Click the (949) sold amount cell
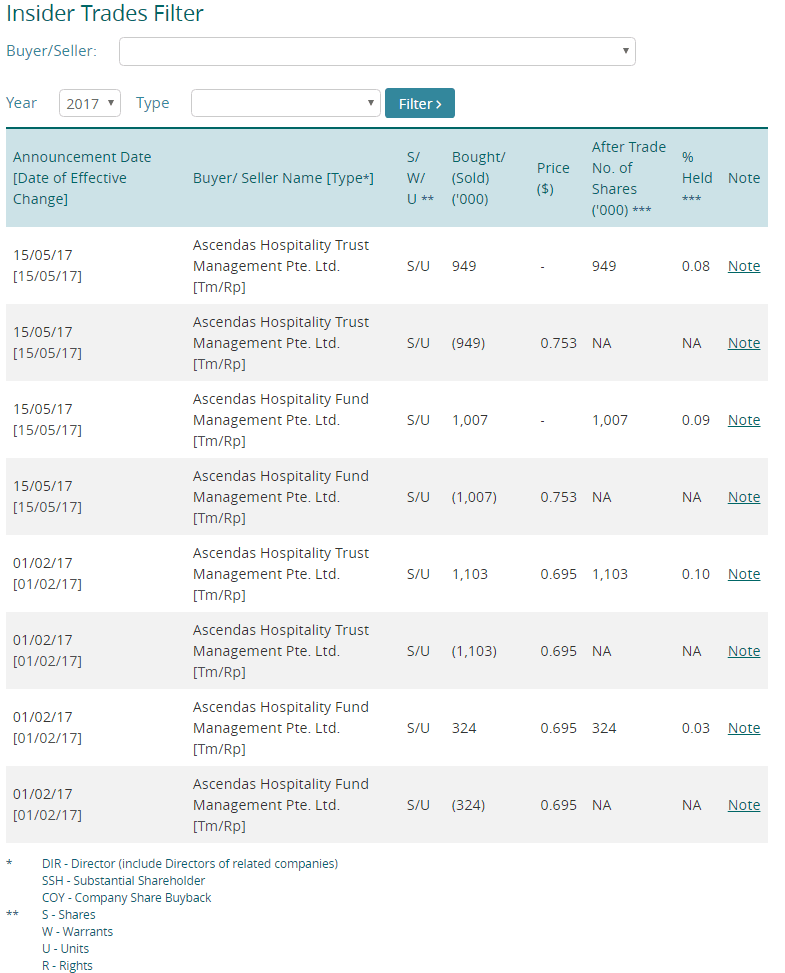 (x=468, y=343)
